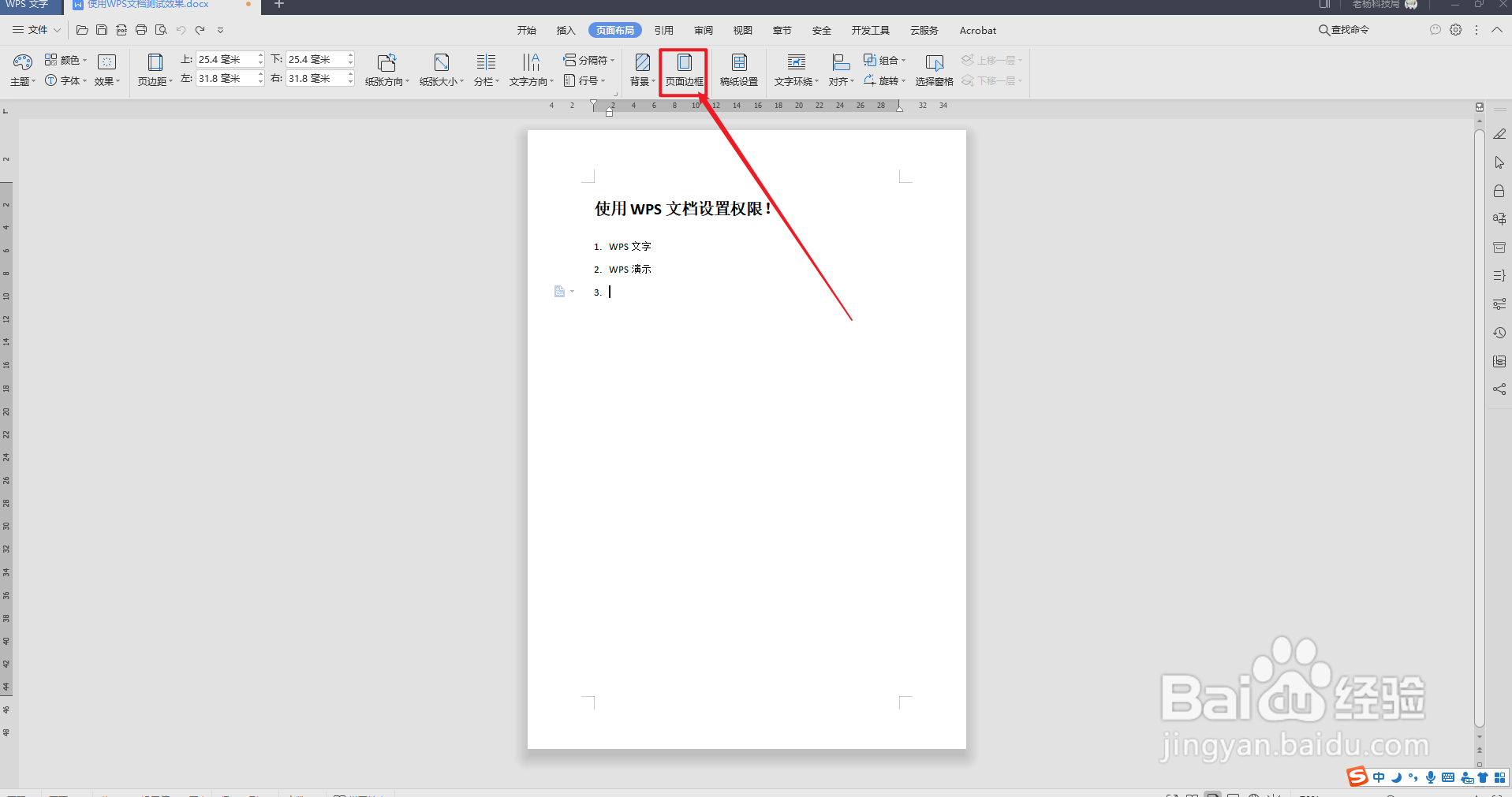Click the bottom margin 下 input field
The width and height of the screenshot is (1512, 797).
[315, 59]
